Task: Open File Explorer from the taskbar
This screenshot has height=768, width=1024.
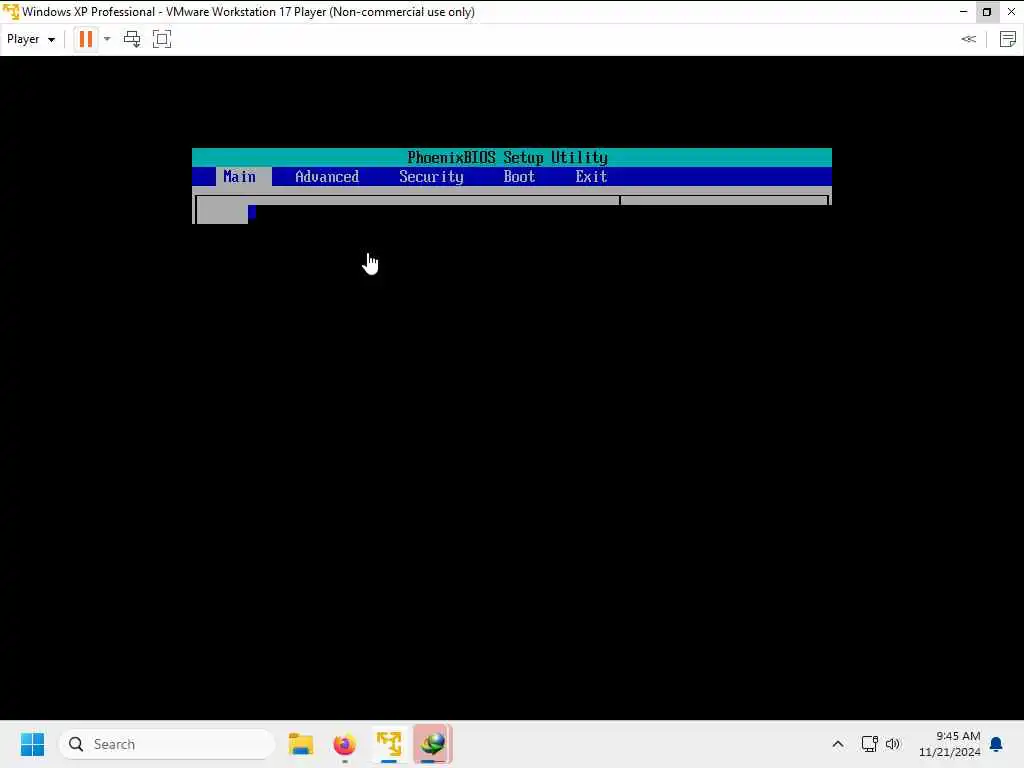Action: click(301, 744)
